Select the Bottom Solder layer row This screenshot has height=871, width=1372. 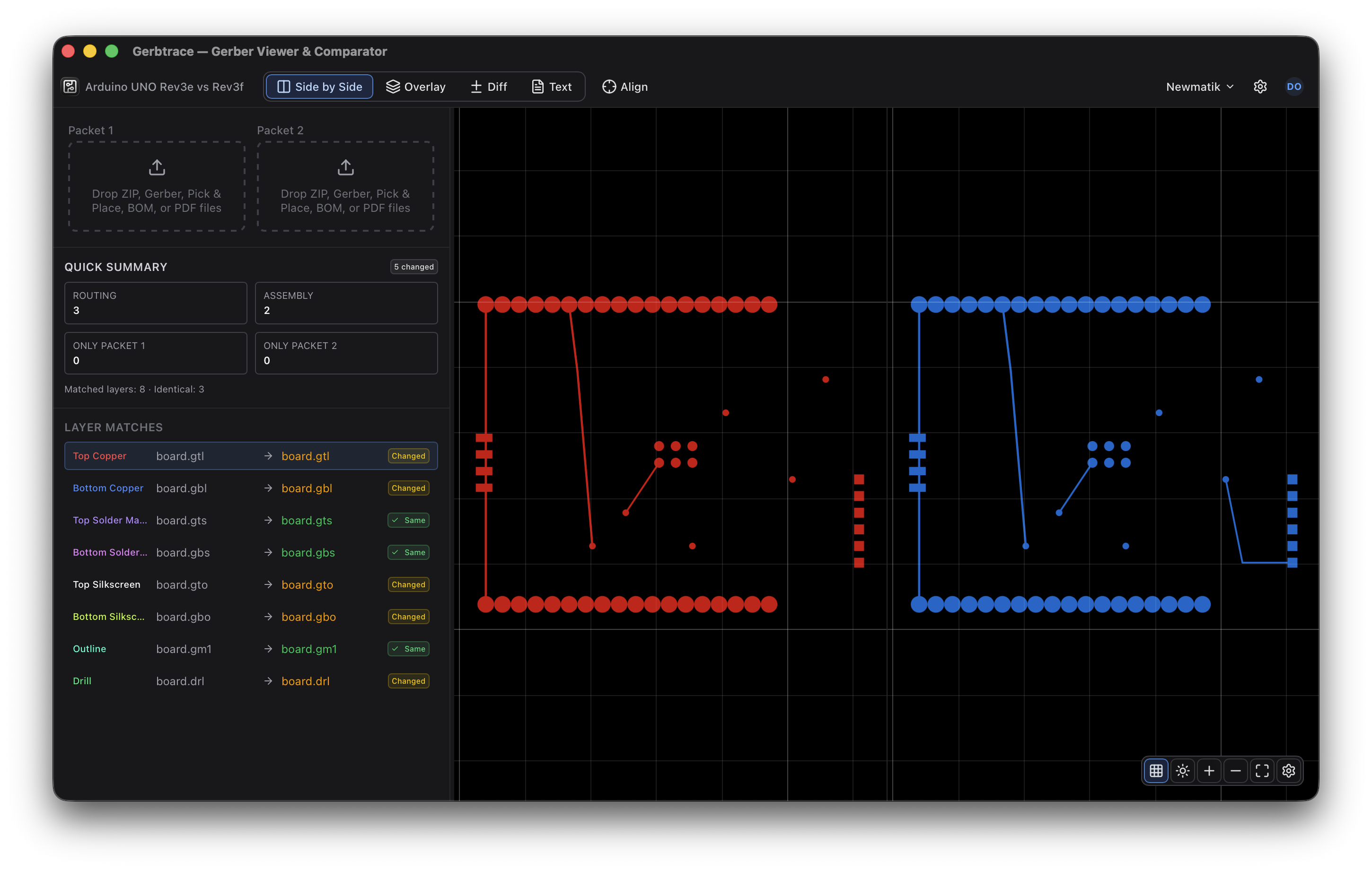(x=251, y=553)
